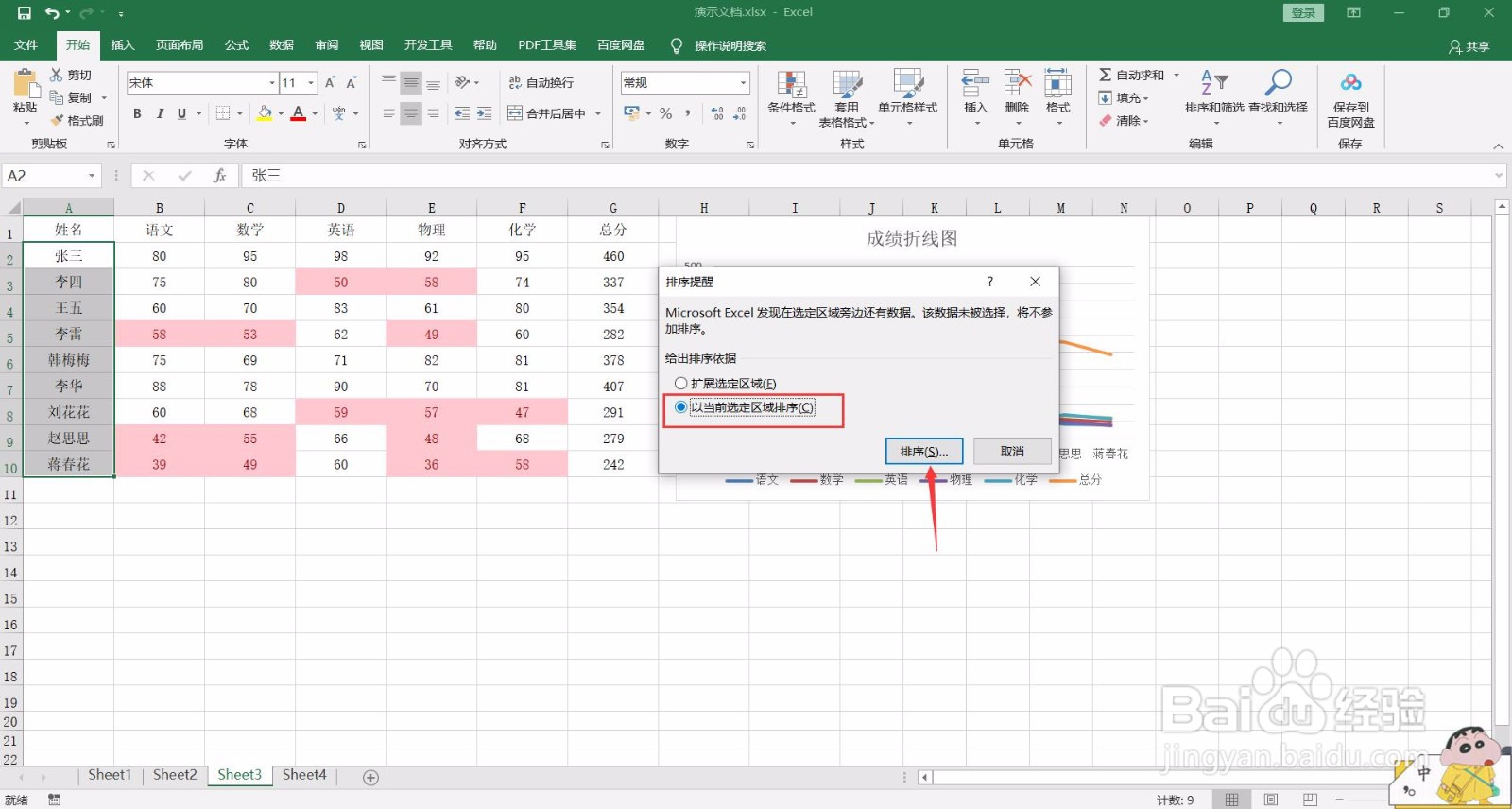Expand the formula bar
Viewport: 1512px width, 809px height.
(x=1499, y=176)
